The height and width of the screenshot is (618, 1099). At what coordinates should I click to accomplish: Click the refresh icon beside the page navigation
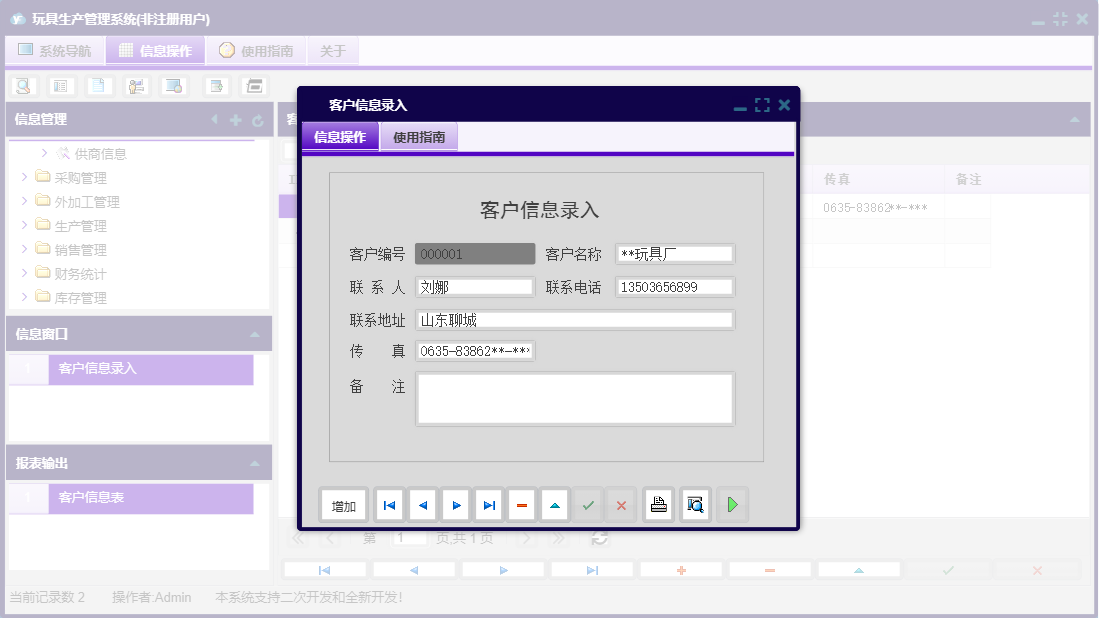pos(599,537)
